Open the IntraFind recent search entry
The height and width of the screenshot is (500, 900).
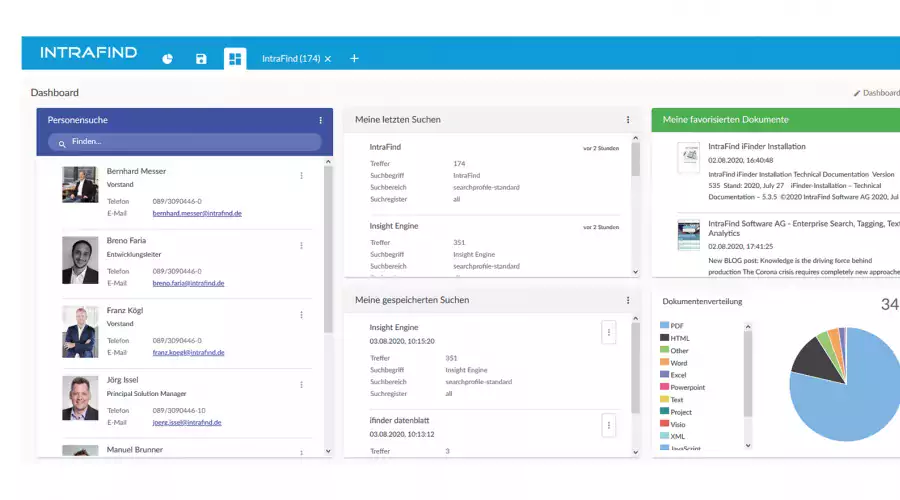point(385,147)
